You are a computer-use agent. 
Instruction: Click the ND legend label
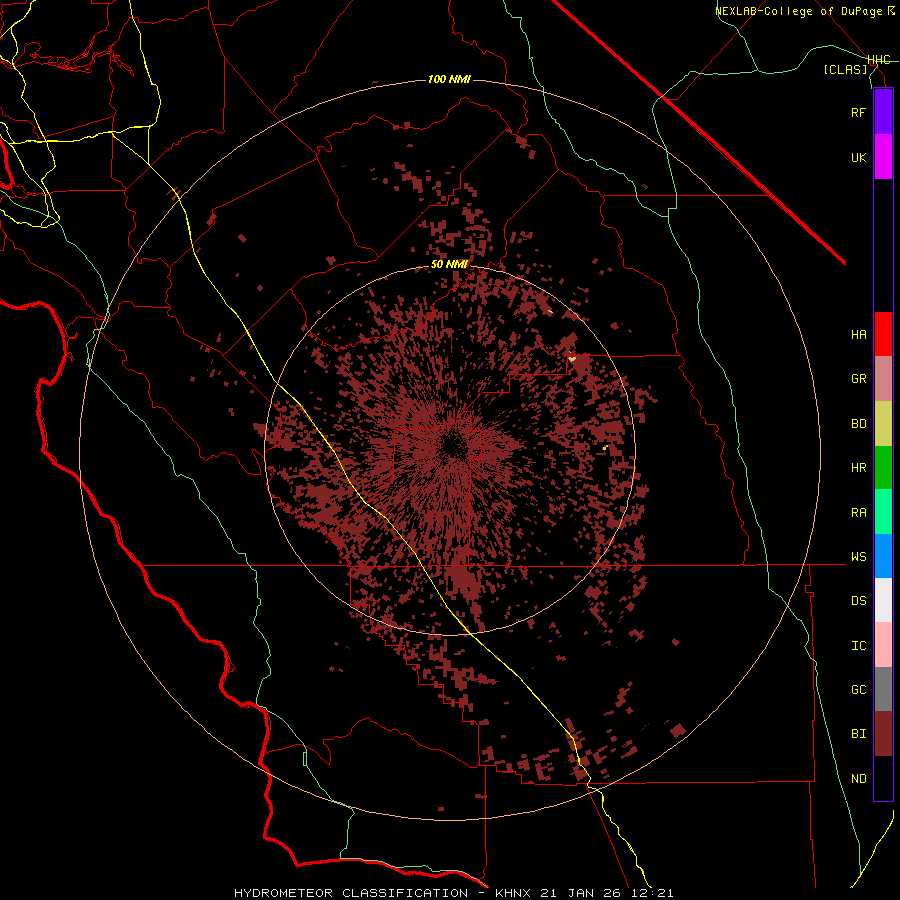[x=858, y=779]
